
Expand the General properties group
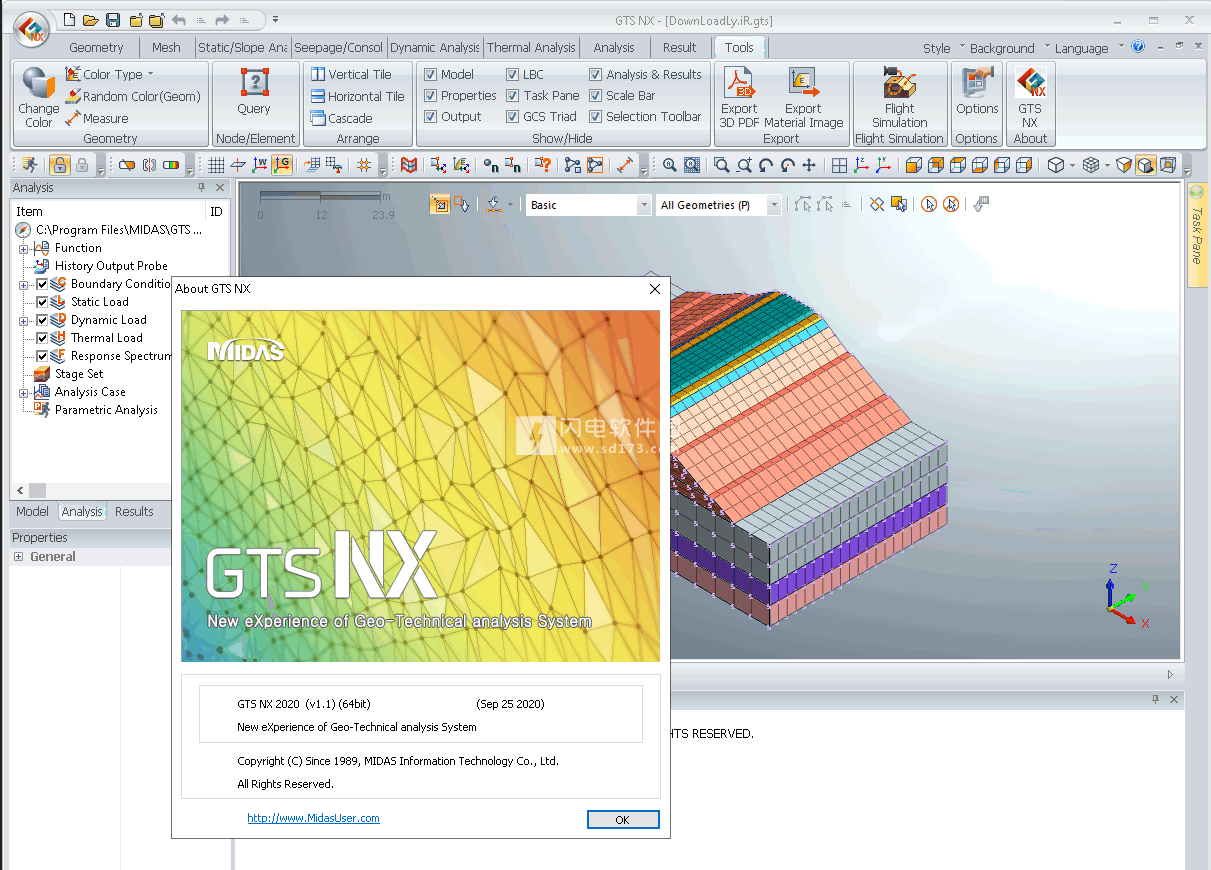pos(19,557)
